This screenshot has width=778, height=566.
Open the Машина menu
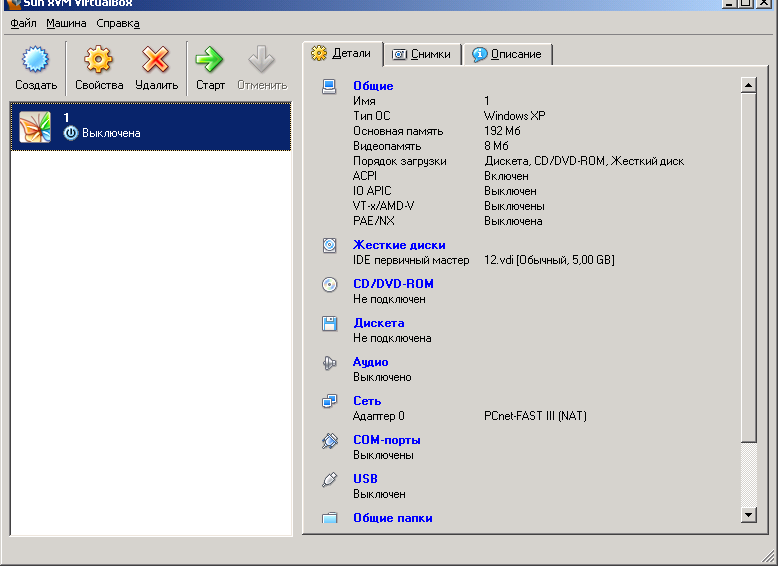[66, 23]
